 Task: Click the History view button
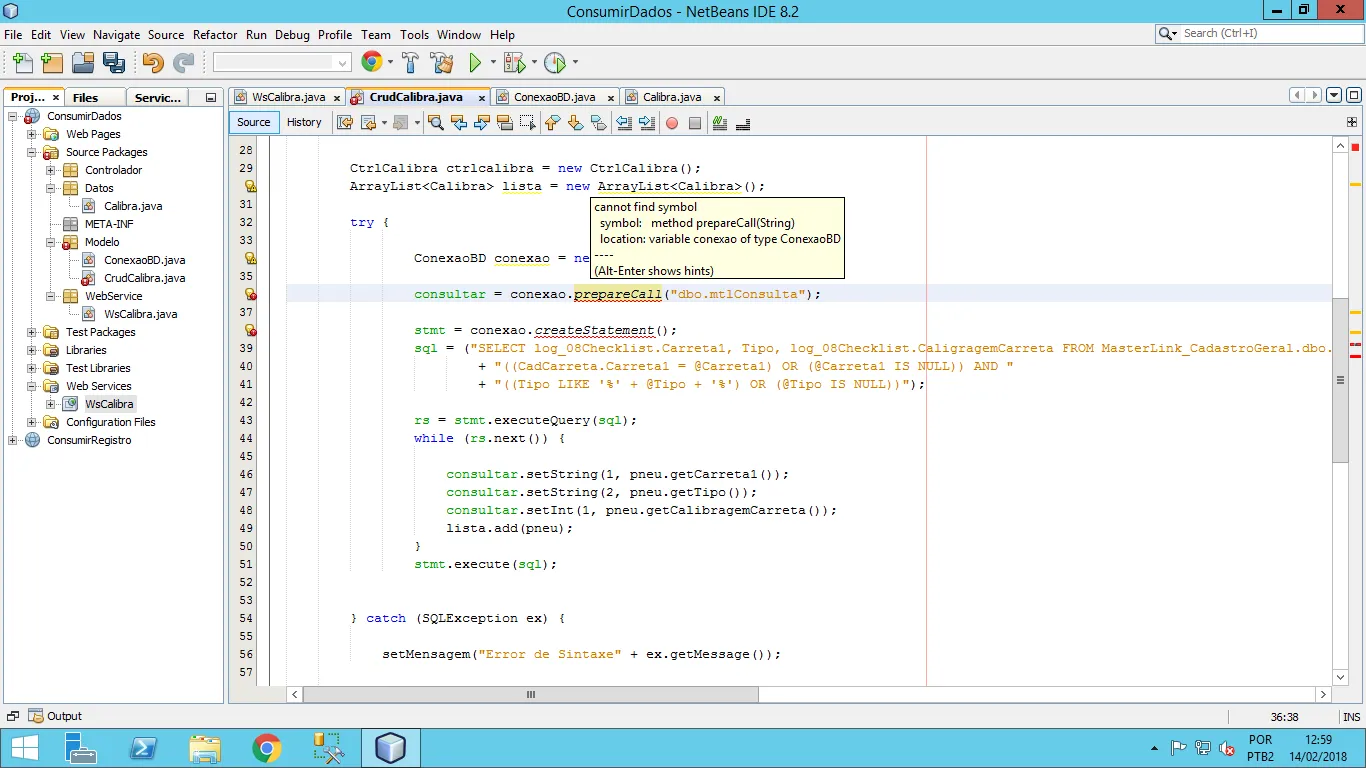pyautogui.click(x=304, y=122)
